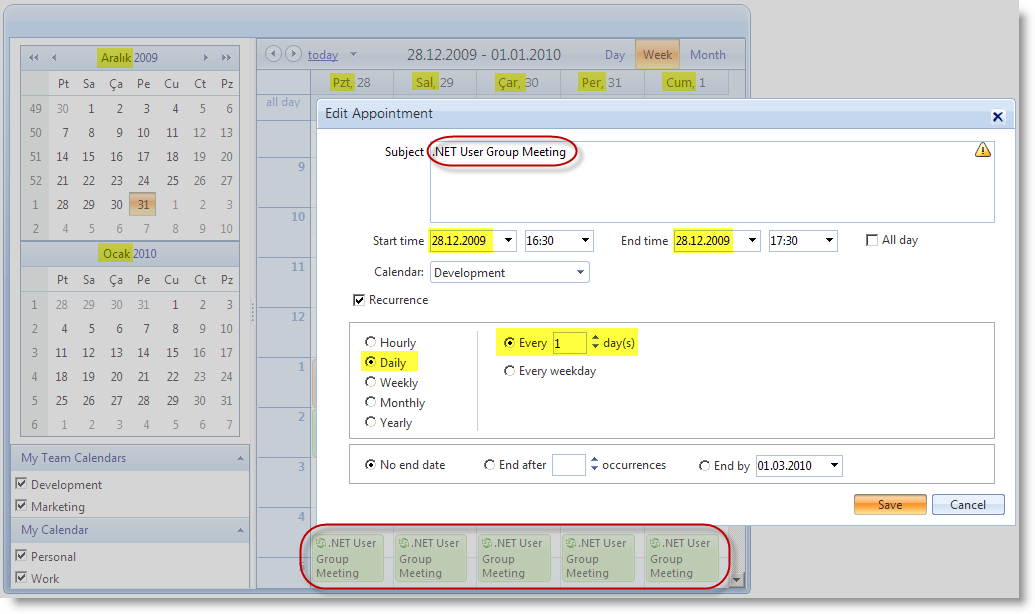Open the .NET User Group Meeting on Wednesday
Viewport: 1035px width, 614px height.
pos(514,558)
